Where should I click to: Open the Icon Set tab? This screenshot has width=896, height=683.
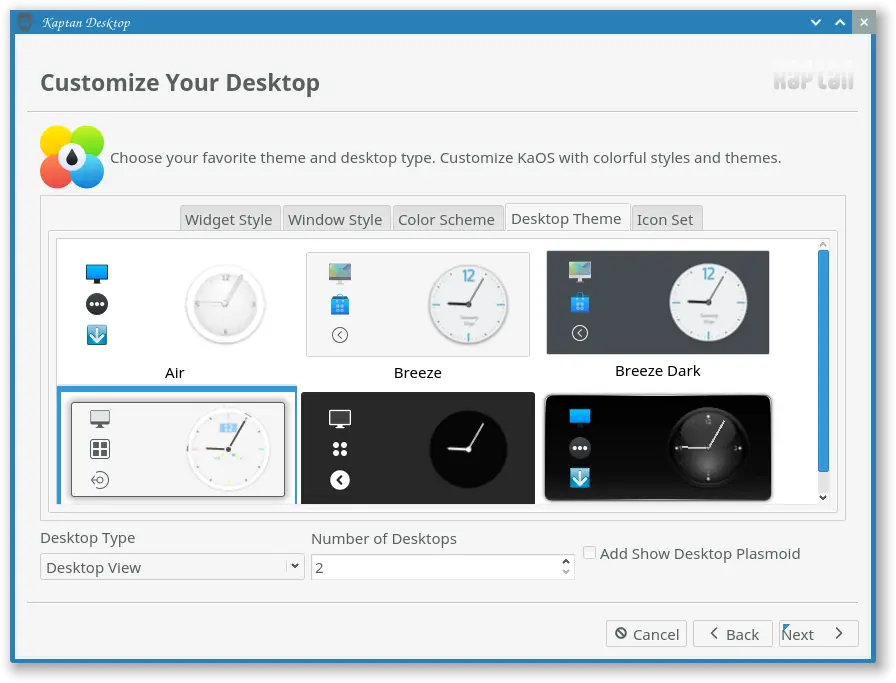pyautogui.click(x=665, y=219)
